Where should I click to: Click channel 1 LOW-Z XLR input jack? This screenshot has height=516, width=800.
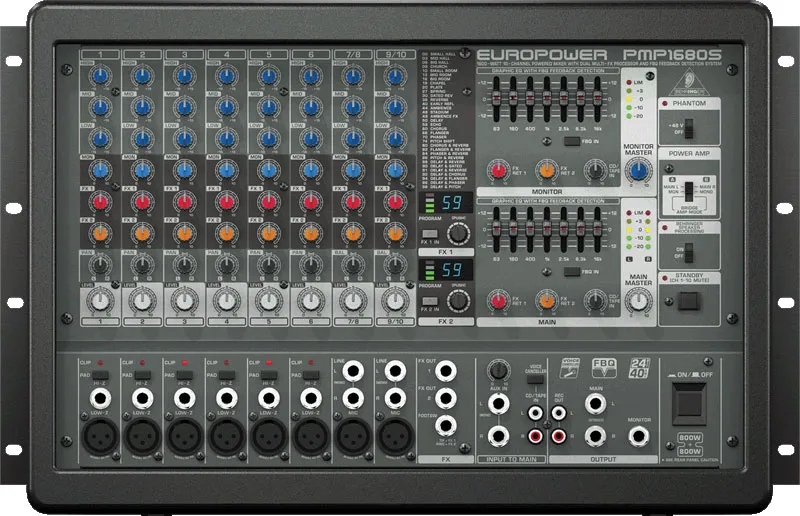[100, 439]
